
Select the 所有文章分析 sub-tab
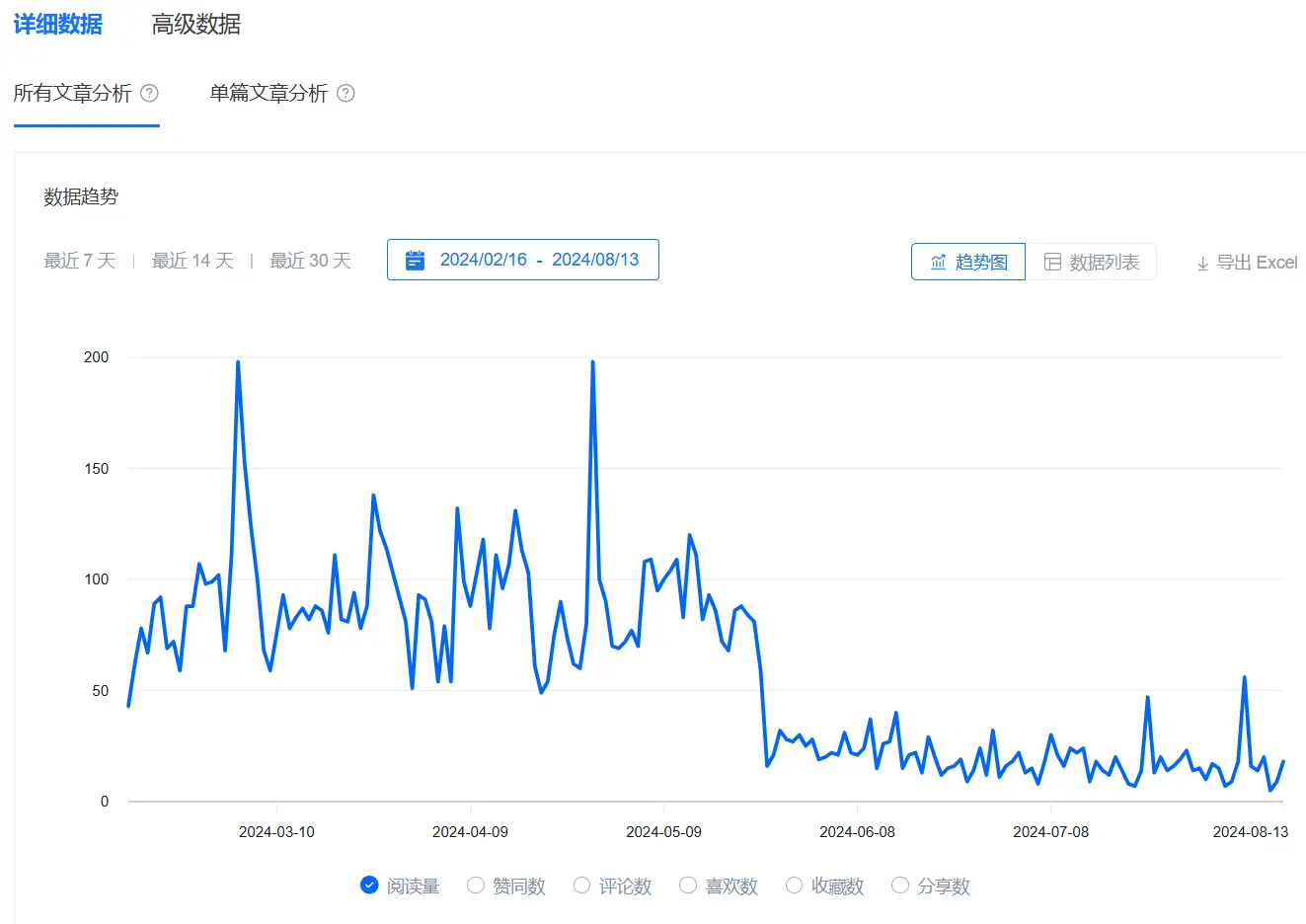point(72,93)
